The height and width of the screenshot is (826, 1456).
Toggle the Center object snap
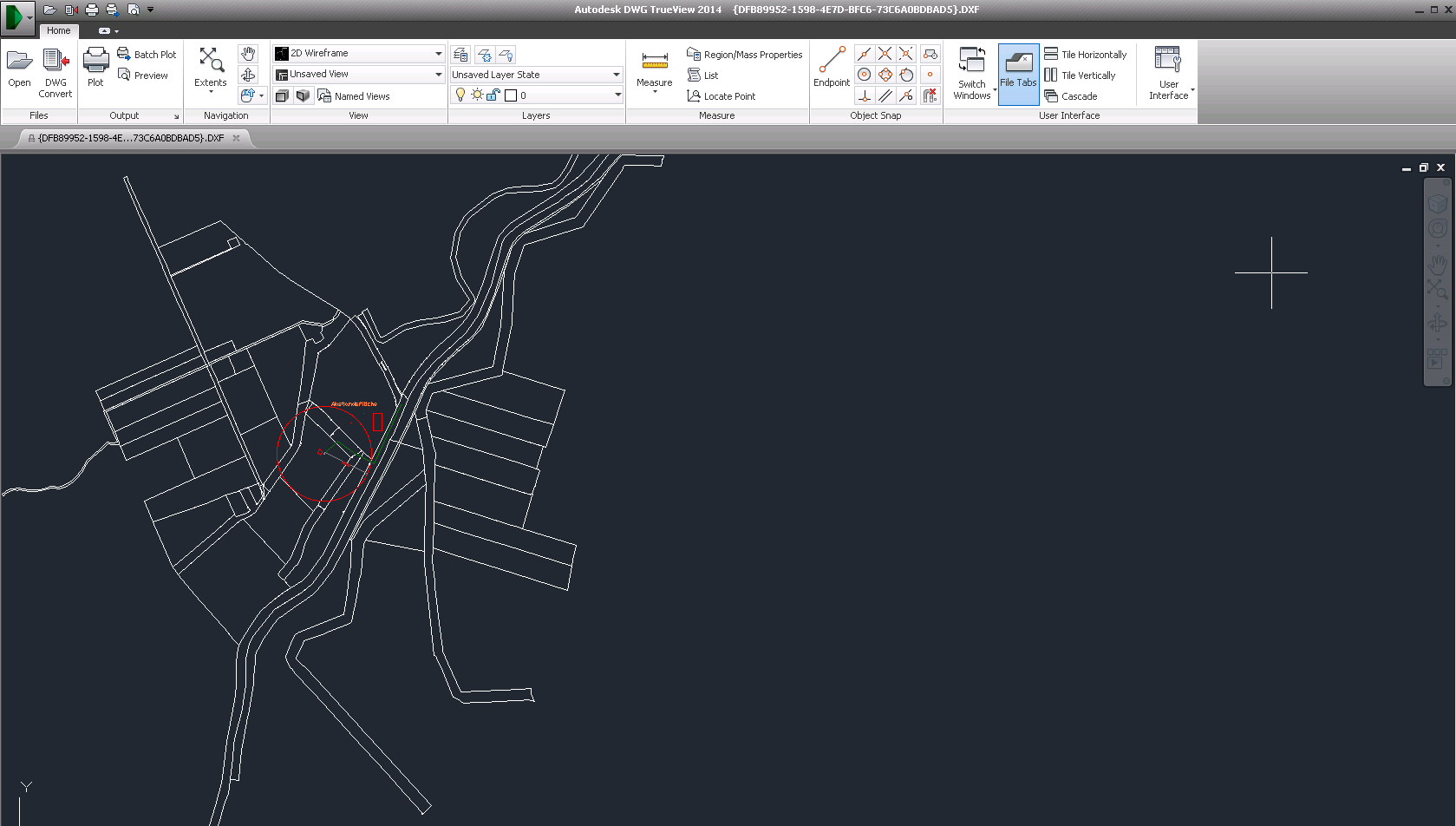pos(865,75)
